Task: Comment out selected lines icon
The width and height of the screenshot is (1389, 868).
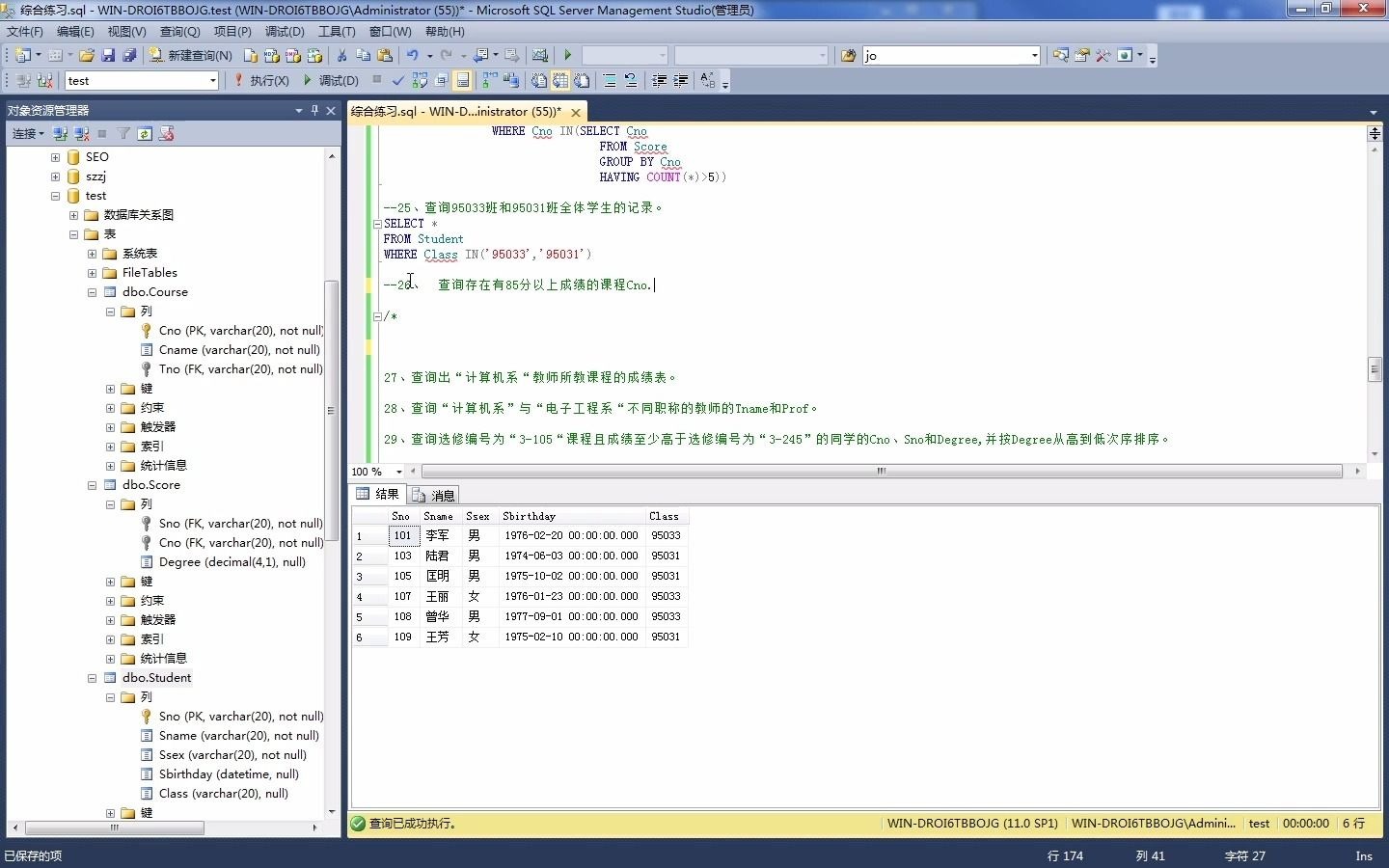Action: [610, 80]
